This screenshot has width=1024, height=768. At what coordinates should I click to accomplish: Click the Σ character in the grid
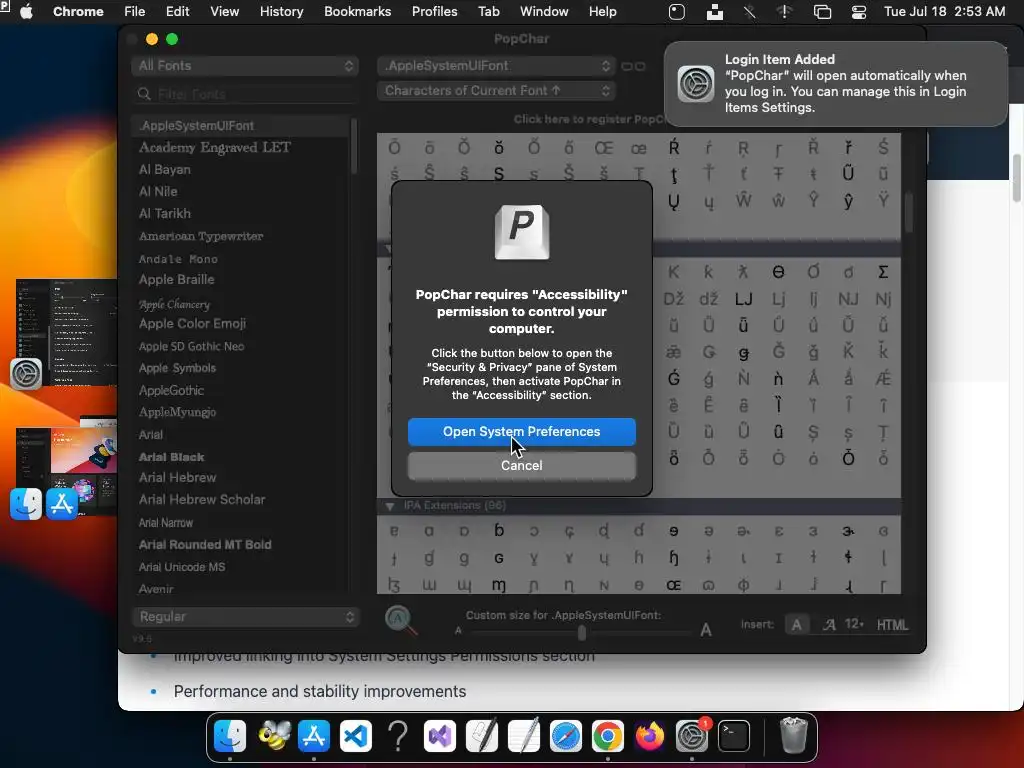pyautogui.click(x=883, y=272)
